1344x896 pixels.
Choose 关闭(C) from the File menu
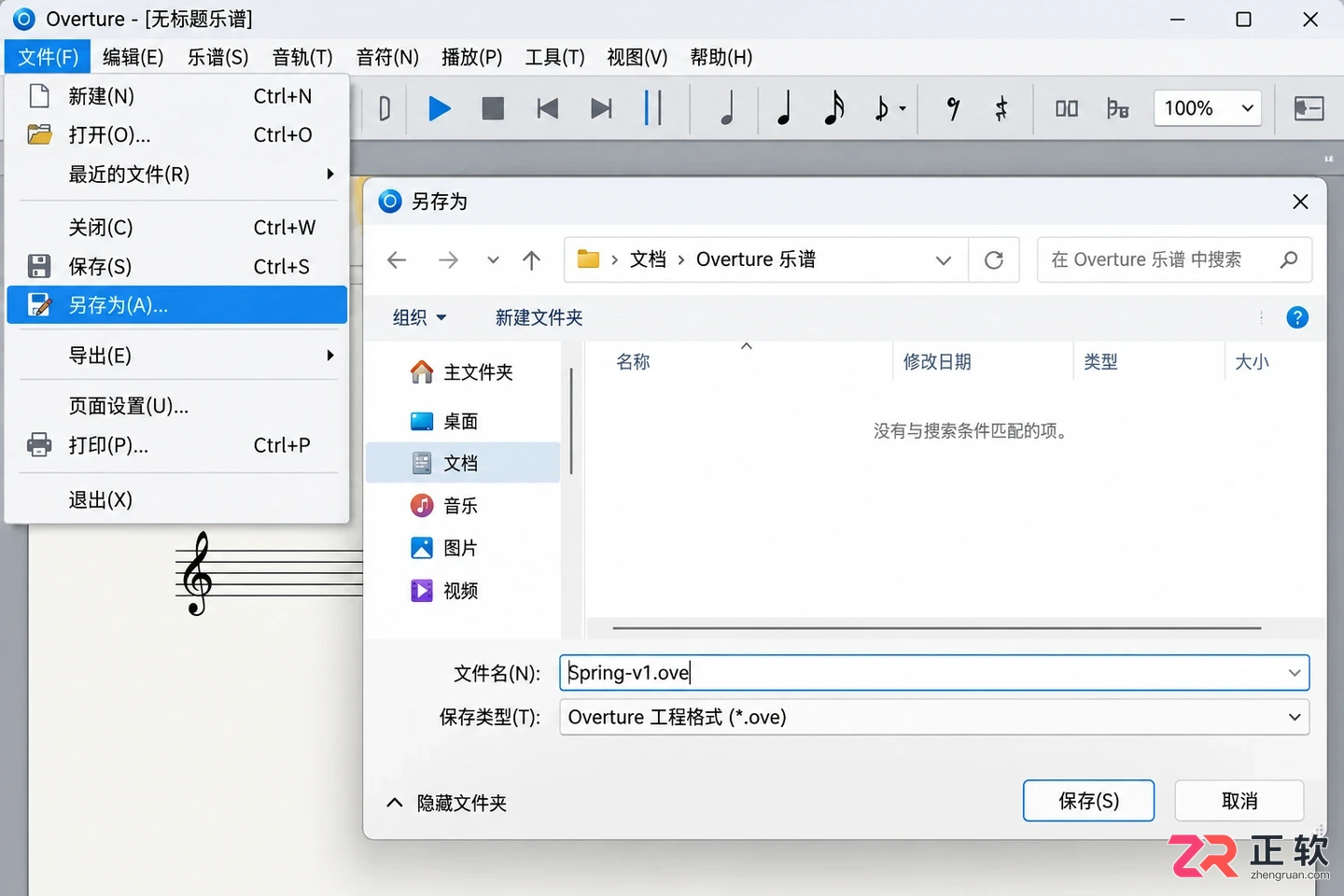pyautogui.click(x=177, y=228)
